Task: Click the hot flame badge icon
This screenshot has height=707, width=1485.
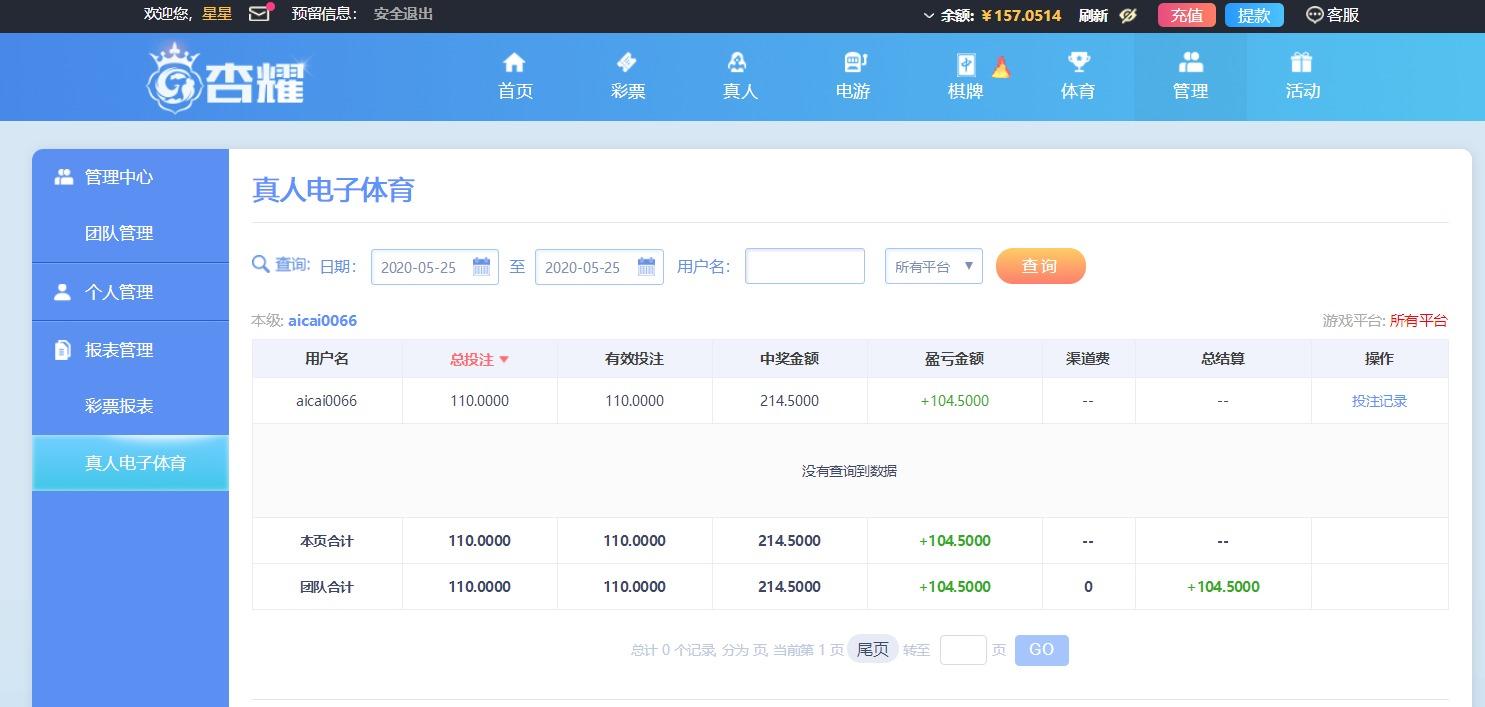Action: (1001, 67)
